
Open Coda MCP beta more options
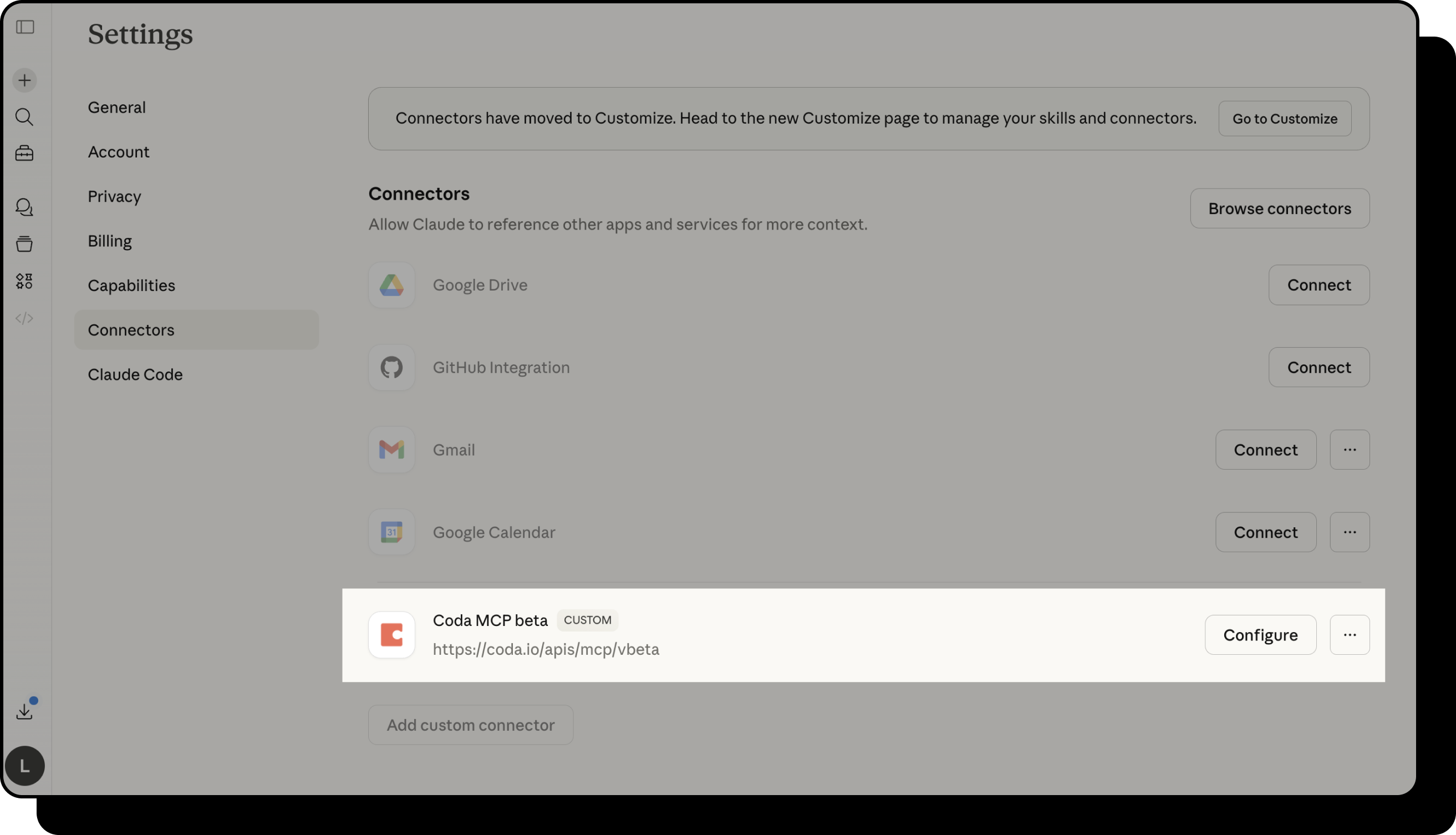click(1350, 635)
